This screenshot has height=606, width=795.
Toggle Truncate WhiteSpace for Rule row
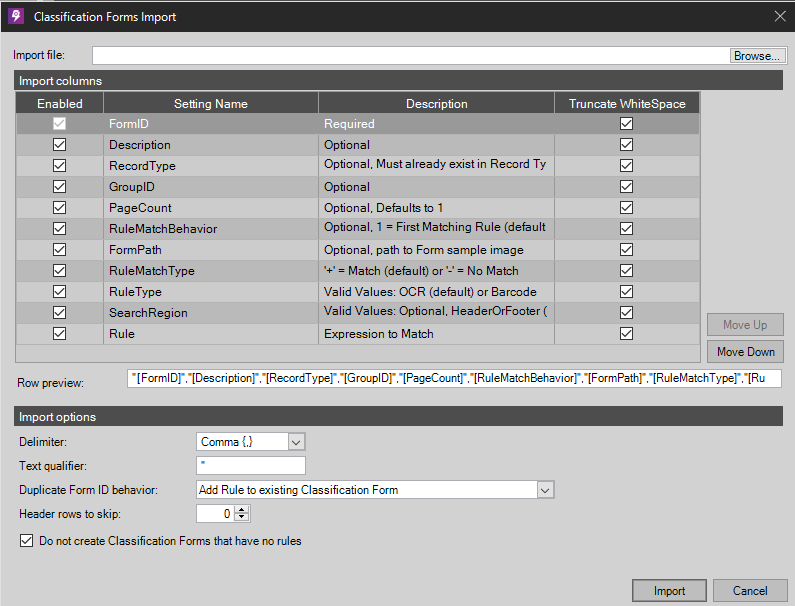tap(627, 333)
